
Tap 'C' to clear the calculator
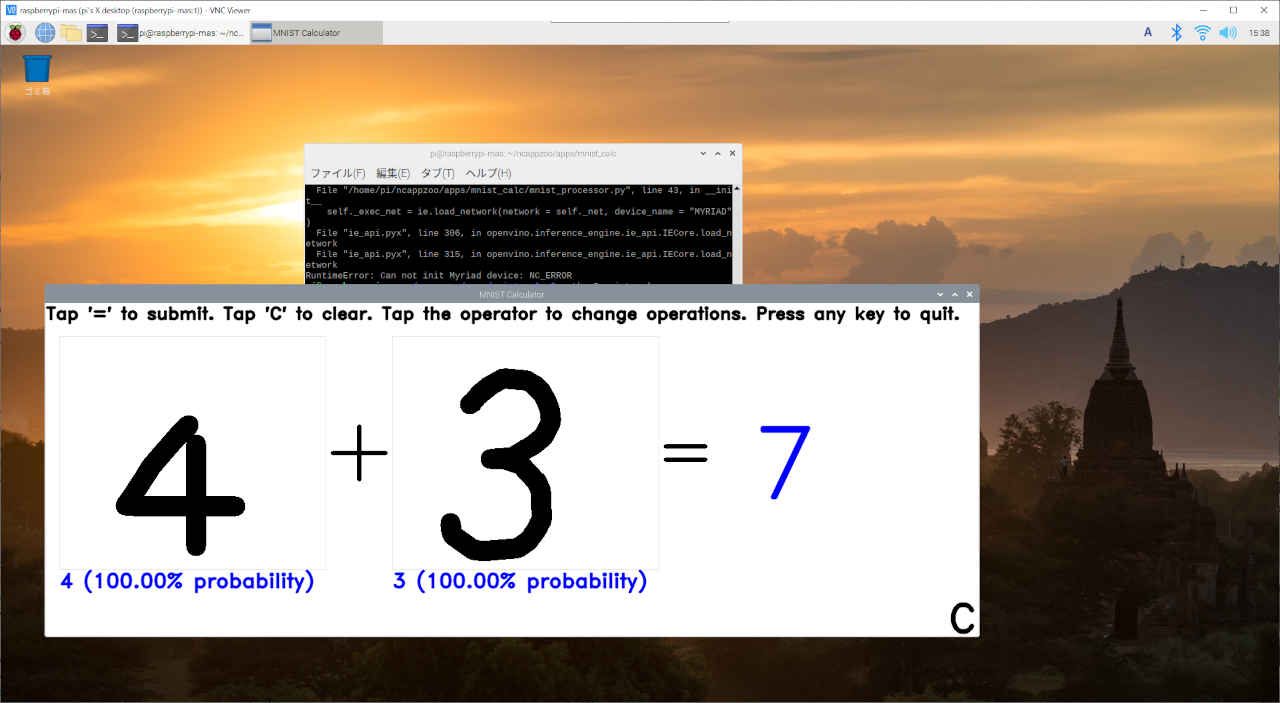pos(961,618)
